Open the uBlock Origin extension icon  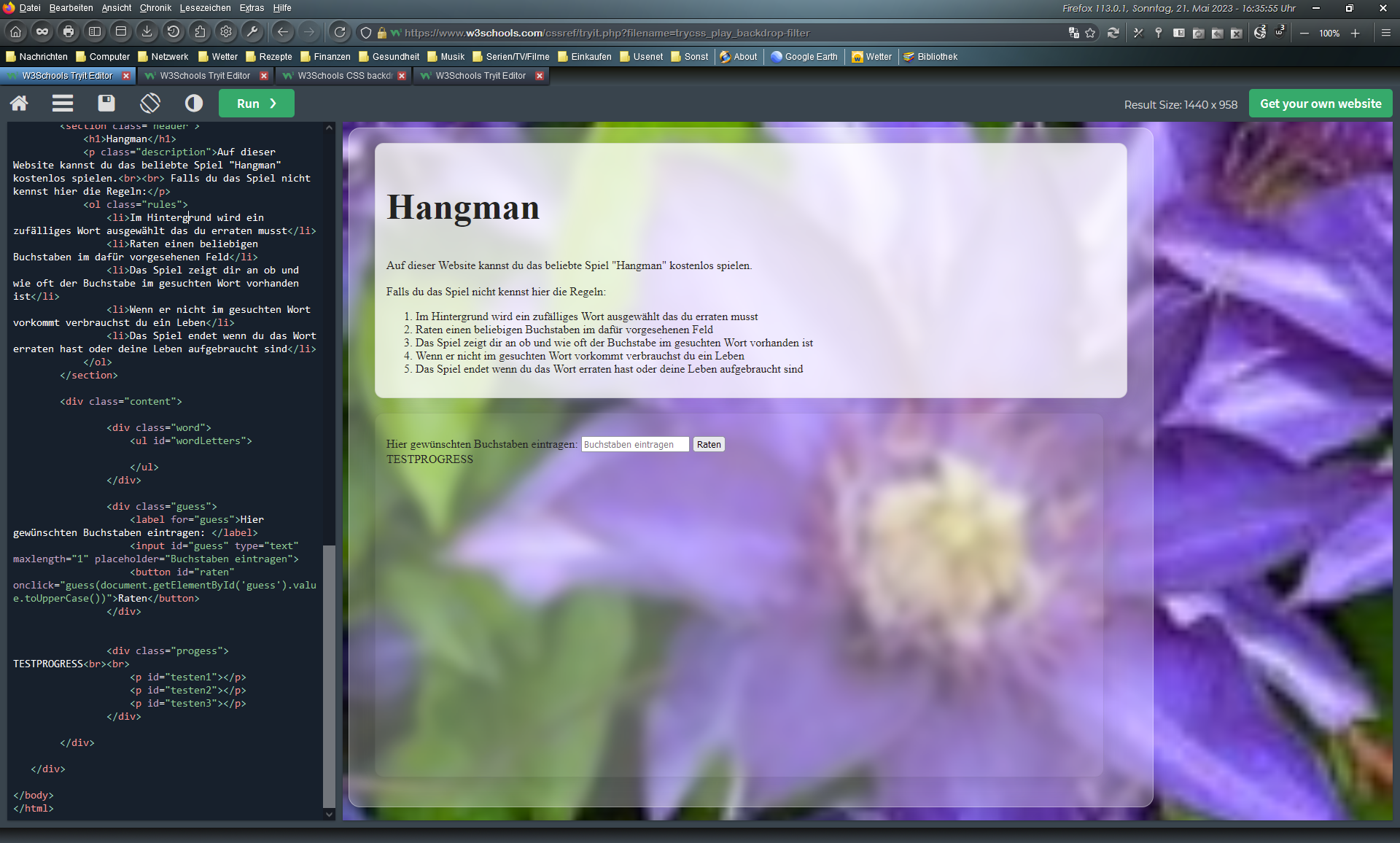[x=1280, y=32]
